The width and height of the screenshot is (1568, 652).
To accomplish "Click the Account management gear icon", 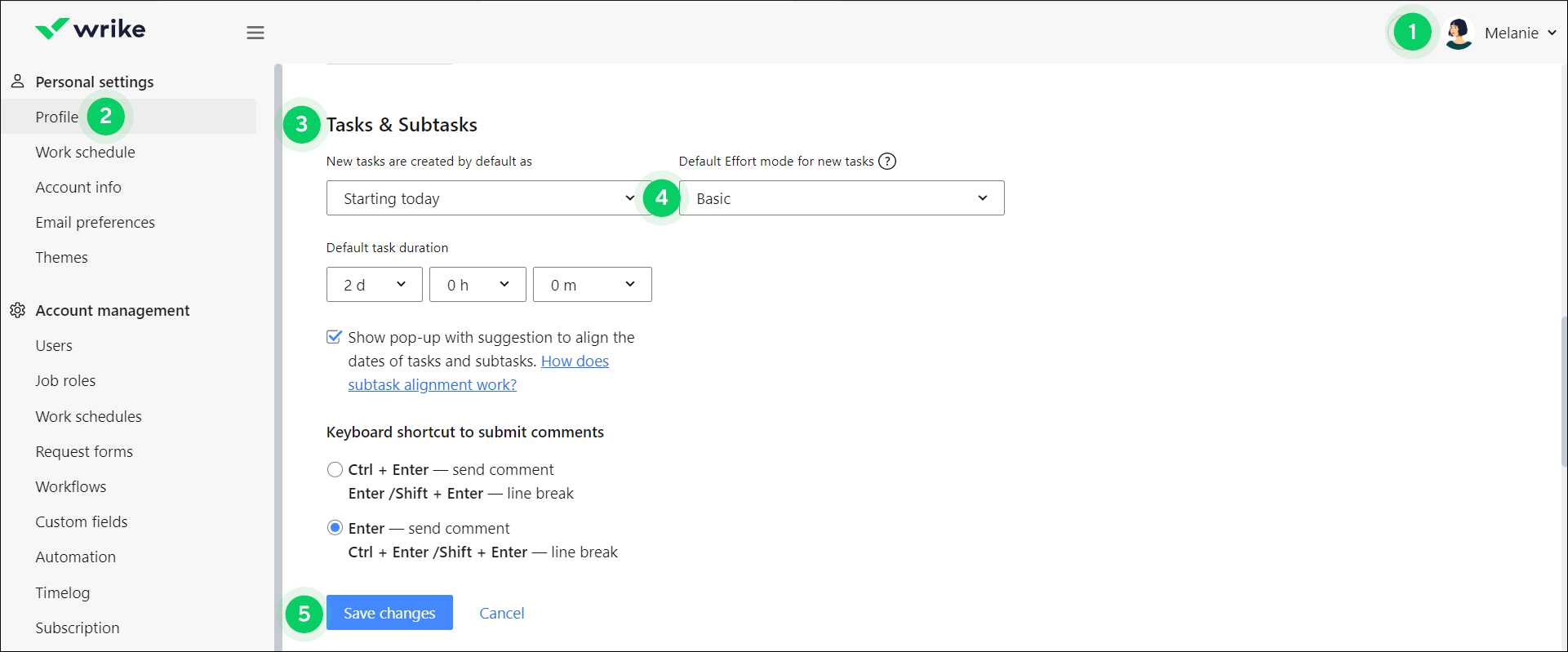I will [17, 310].
